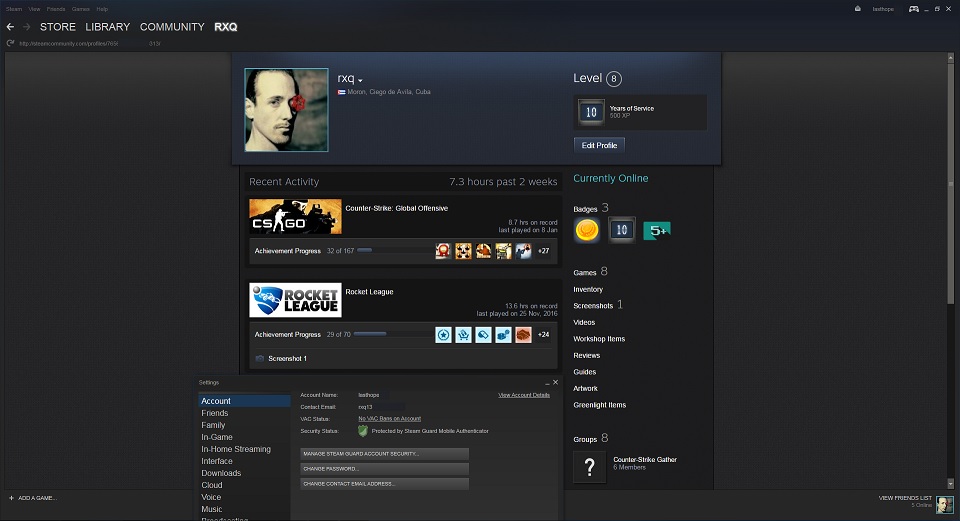960x521 pixels.
Task: View fourth Rocket League achievement icon
Action: [503, 335]
